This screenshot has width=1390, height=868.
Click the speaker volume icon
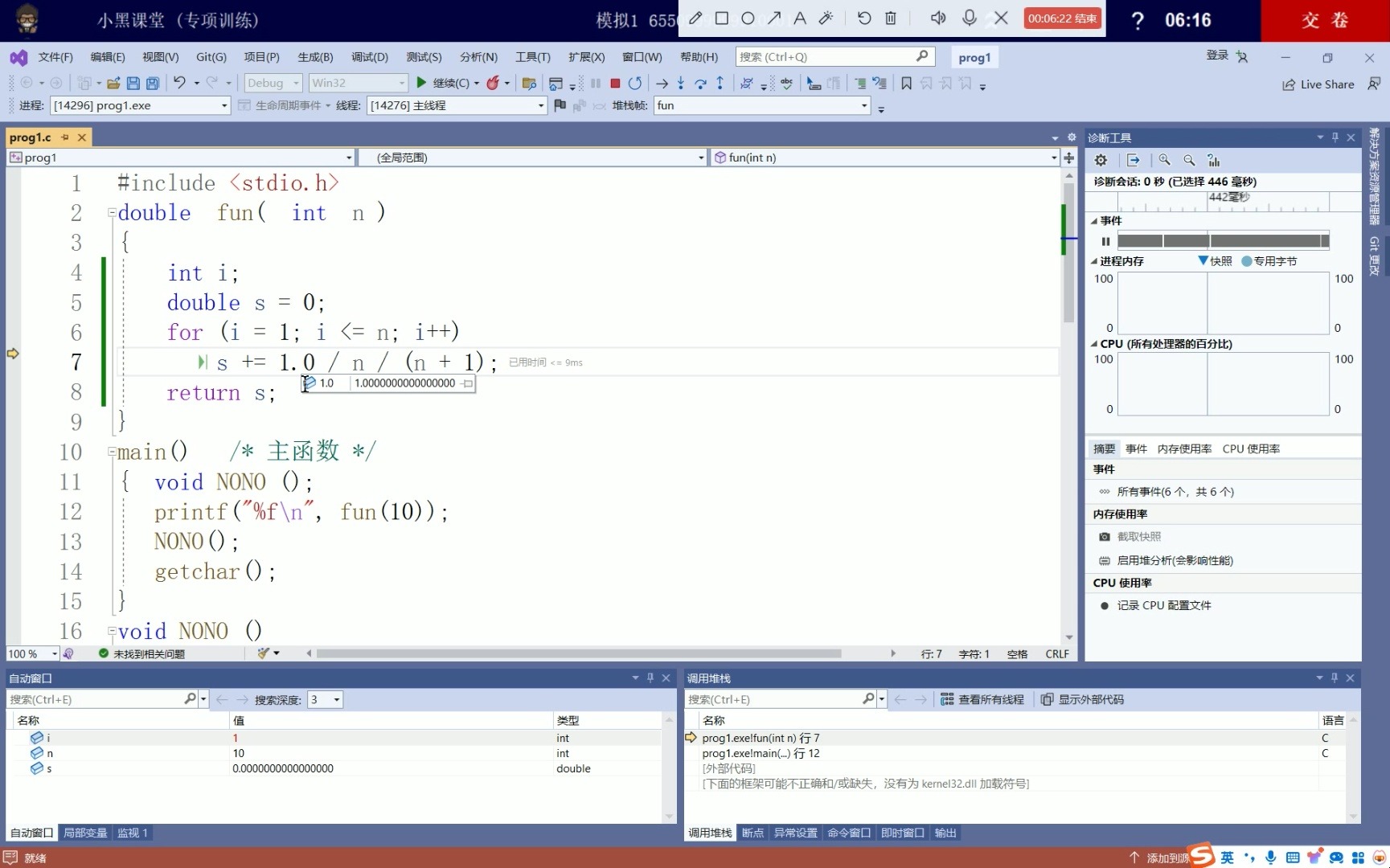point(938,18)
